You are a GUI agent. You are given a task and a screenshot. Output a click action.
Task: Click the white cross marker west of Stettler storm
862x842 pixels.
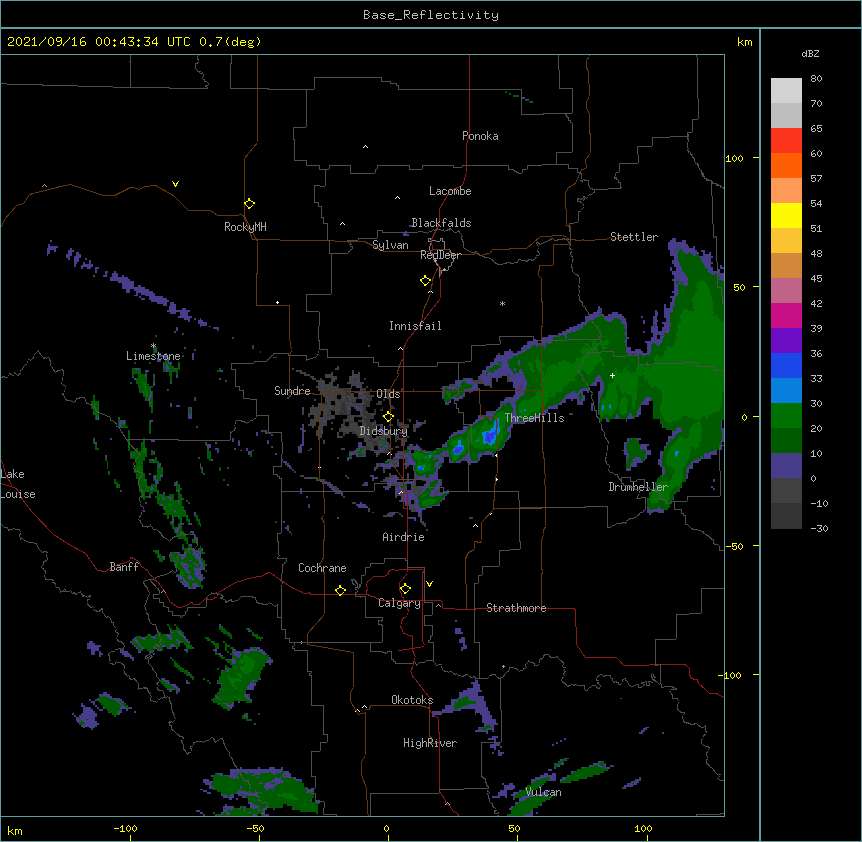pos(612,375)
